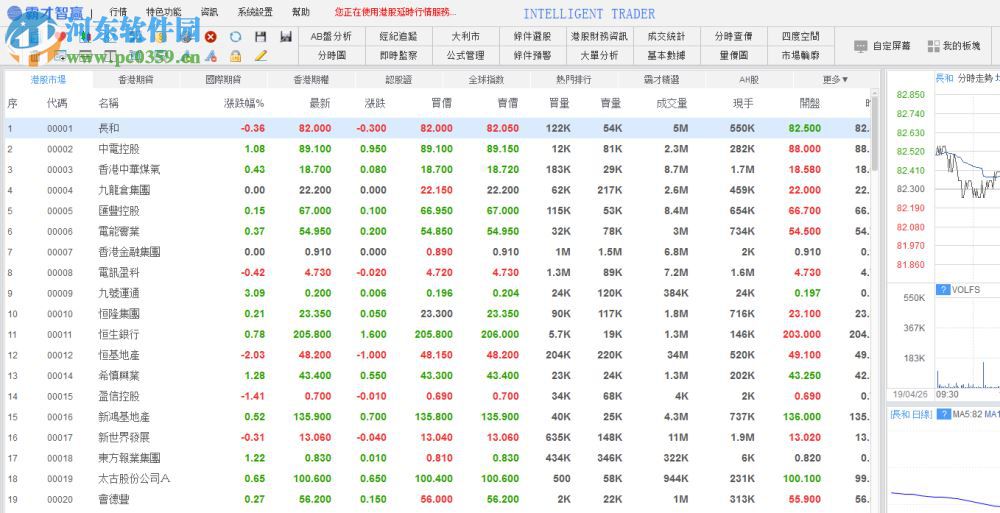Click the 成交統計 button

coord(666,36)
